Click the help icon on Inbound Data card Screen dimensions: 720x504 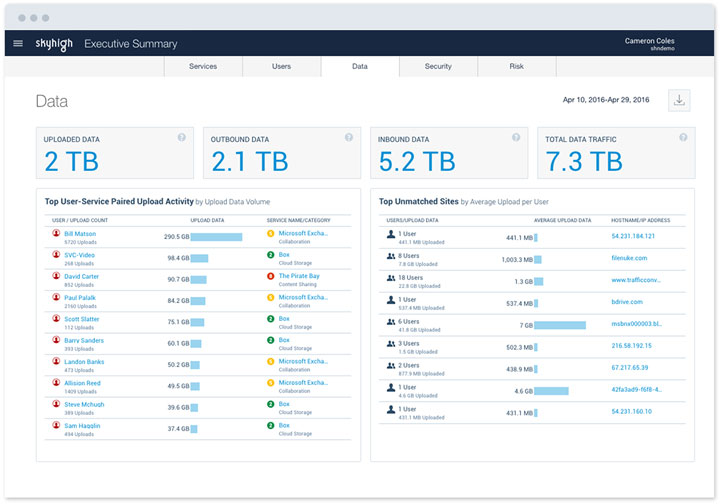[x=516, y=137]
